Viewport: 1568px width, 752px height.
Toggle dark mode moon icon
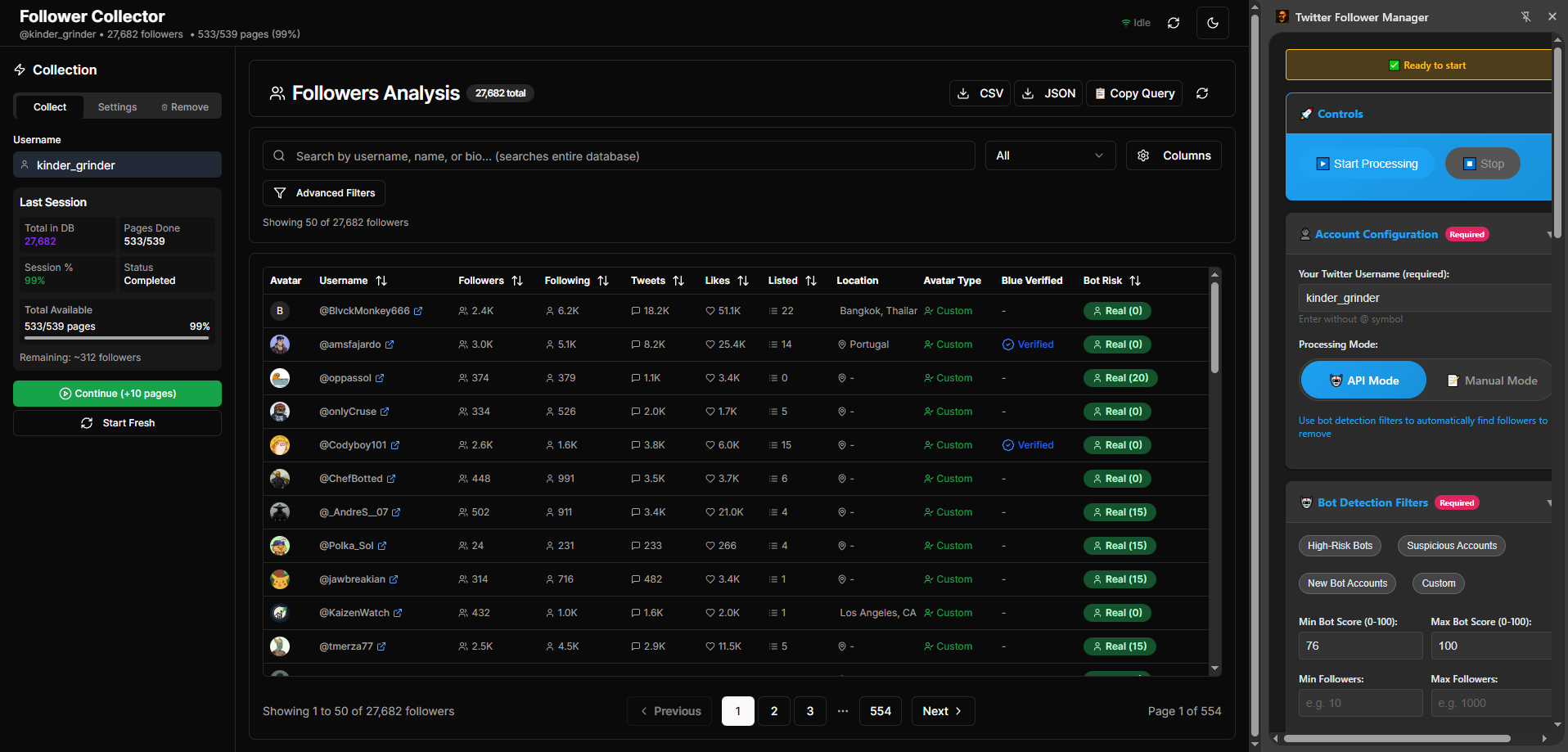point(1212,23)
